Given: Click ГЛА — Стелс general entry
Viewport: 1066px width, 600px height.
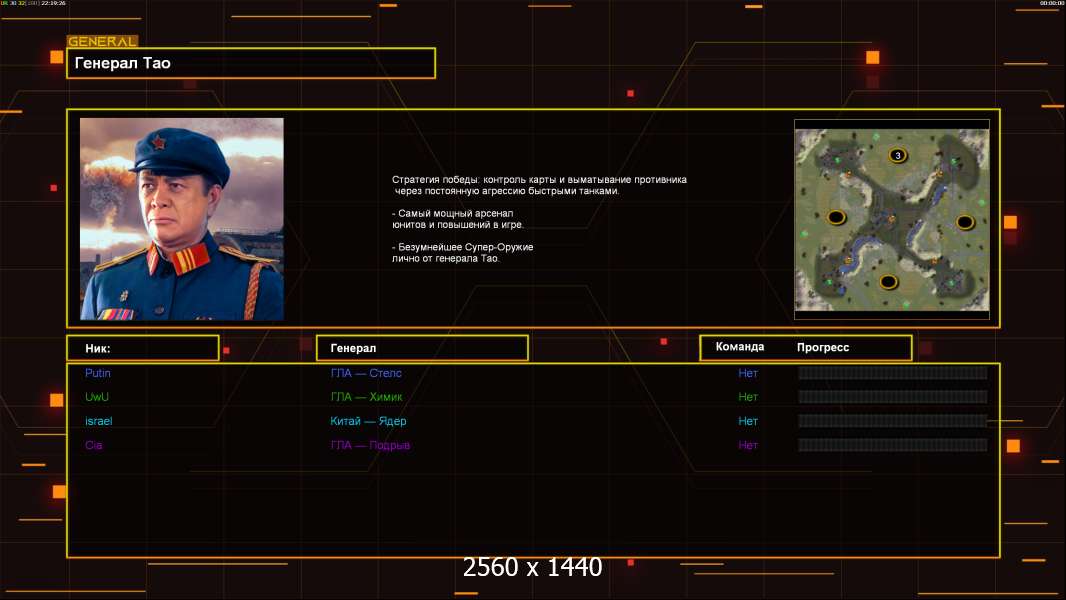Looking at the screenshot, I should 366,373.
